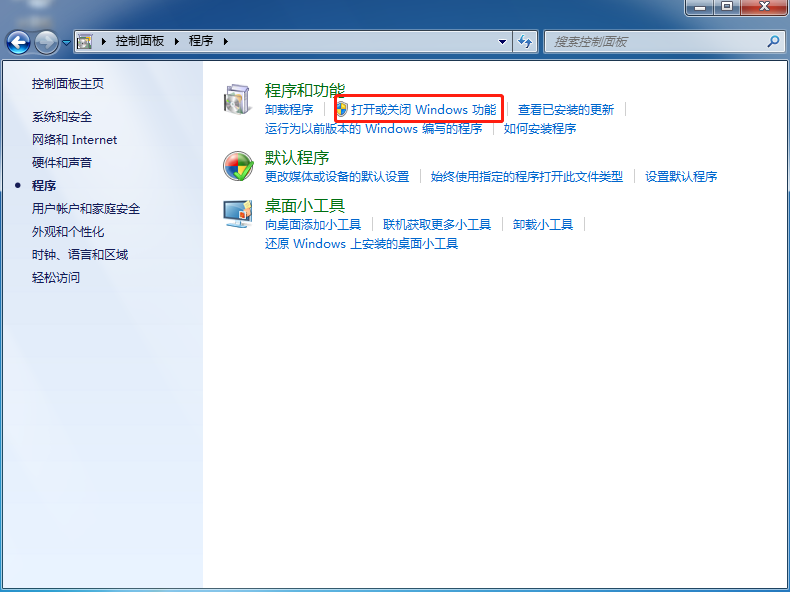Click the 卸载程序 link
Image resolution: width=790 pixels, height=592 pixels.
tap(289, 109)
